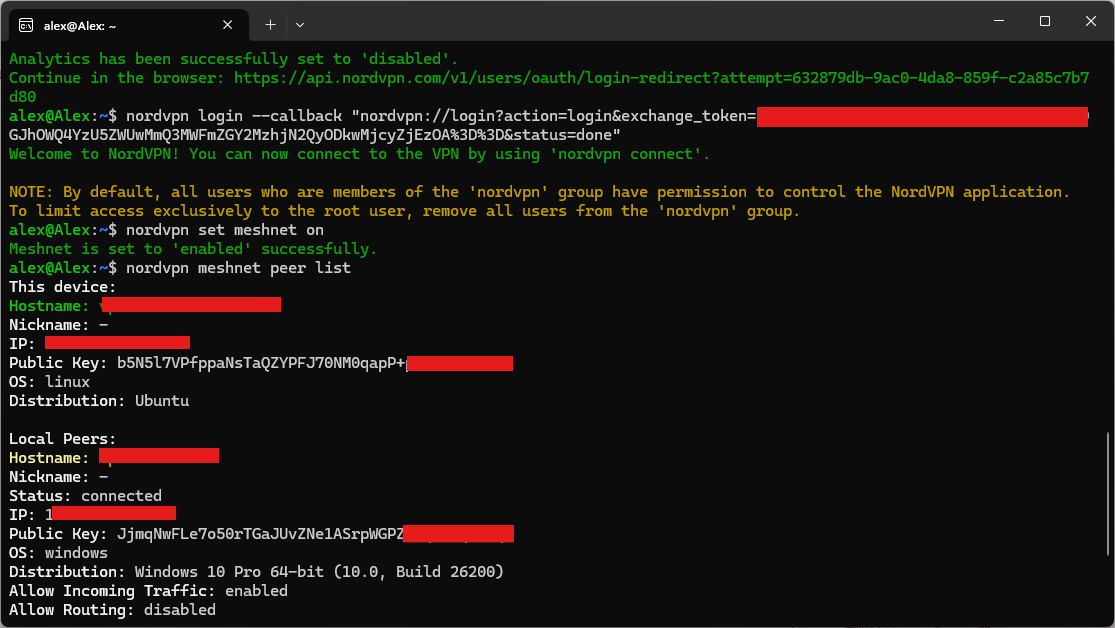Click the 'Status: connected' line
Screen dimensions: 1115x628
pyautogui.click(x=85, y=496)
